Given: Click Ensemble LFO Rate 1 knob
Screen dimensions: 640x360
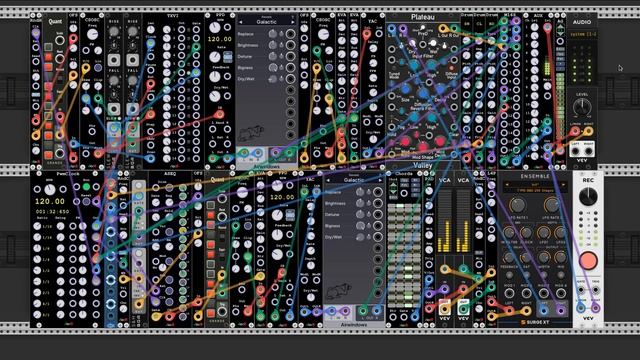Looking at the screenshot, I should coord(517,204).
